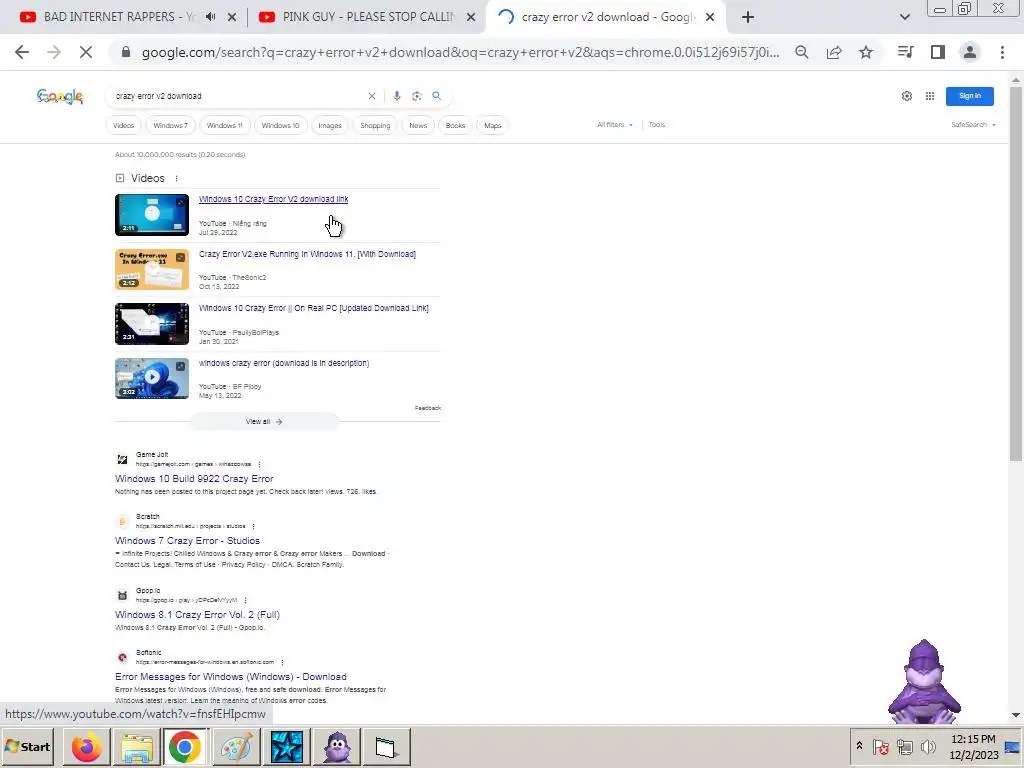Screen dimensions: 1024x768
Task: Clear the Google search box text
Action: 372,96
